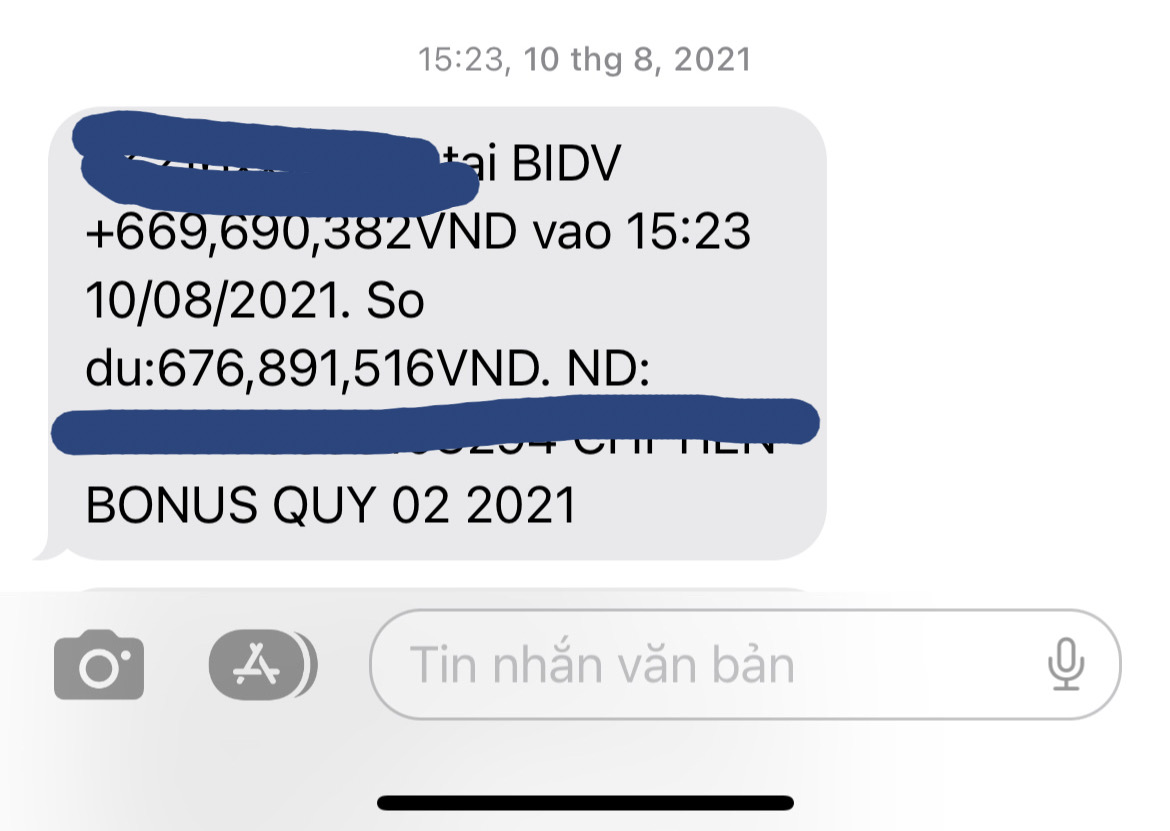Tap the home indicator bar

coord(585,803)
